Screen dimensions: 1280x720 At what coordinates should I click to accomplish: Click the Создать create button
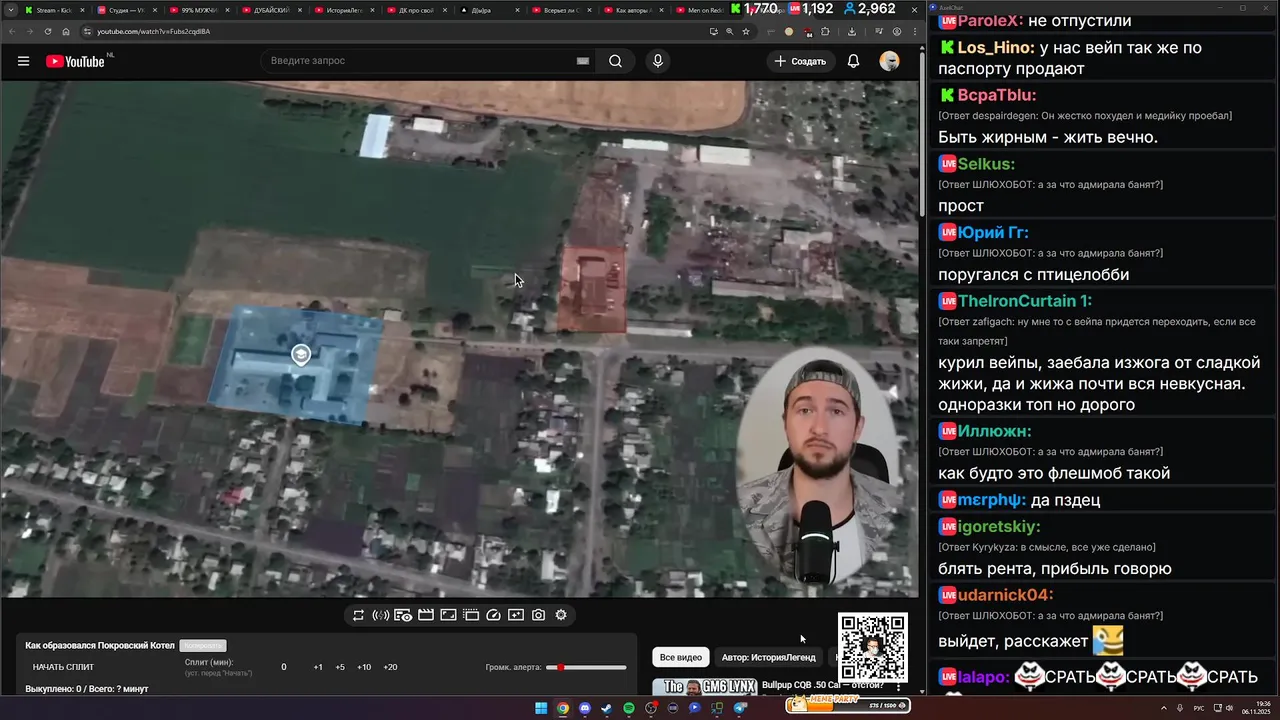(801, 61)
